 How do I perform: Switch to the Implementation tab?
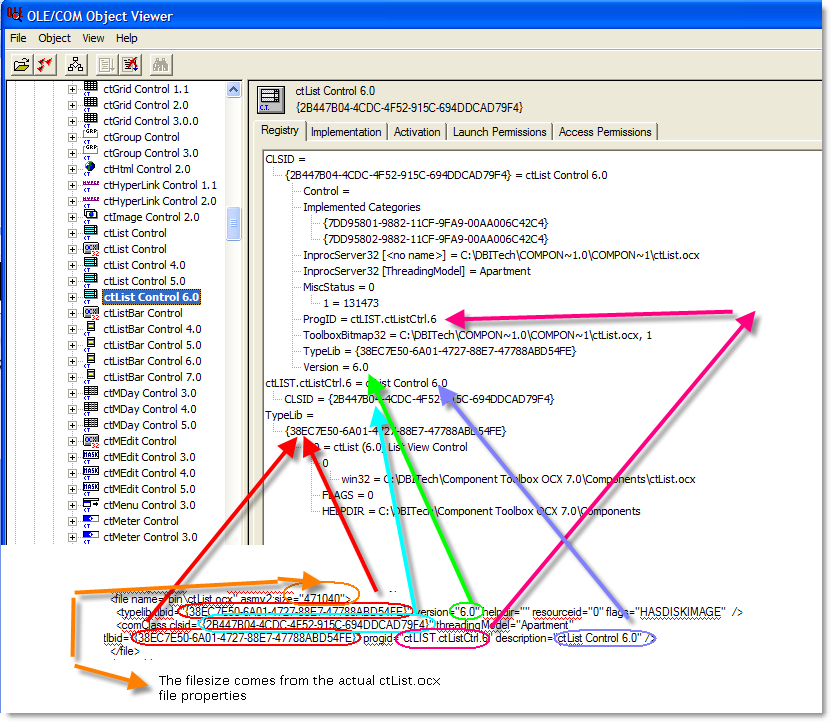tap(346, 132)
